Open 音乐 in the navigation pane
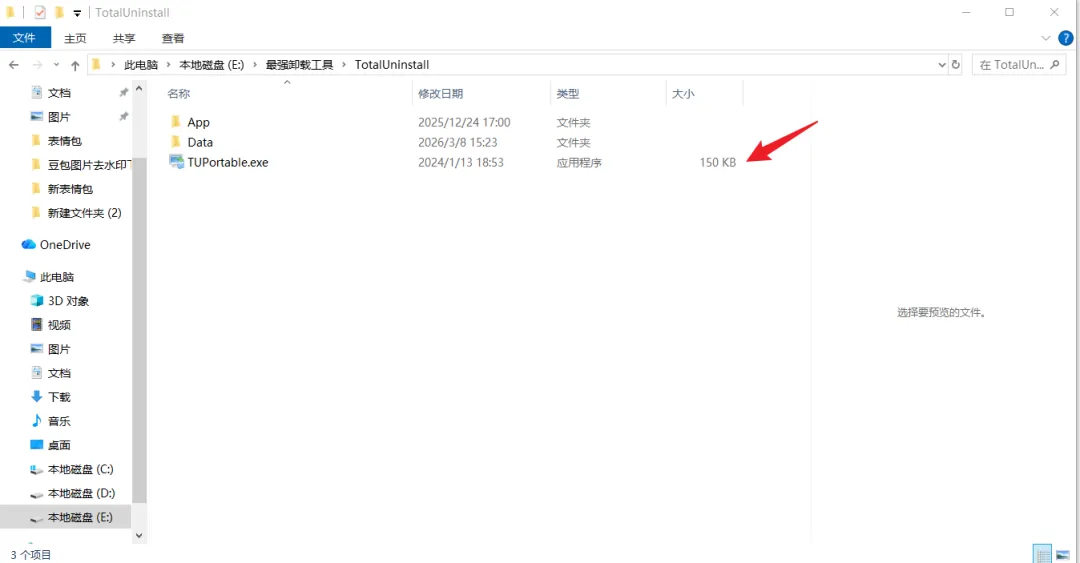 [59, 421]
